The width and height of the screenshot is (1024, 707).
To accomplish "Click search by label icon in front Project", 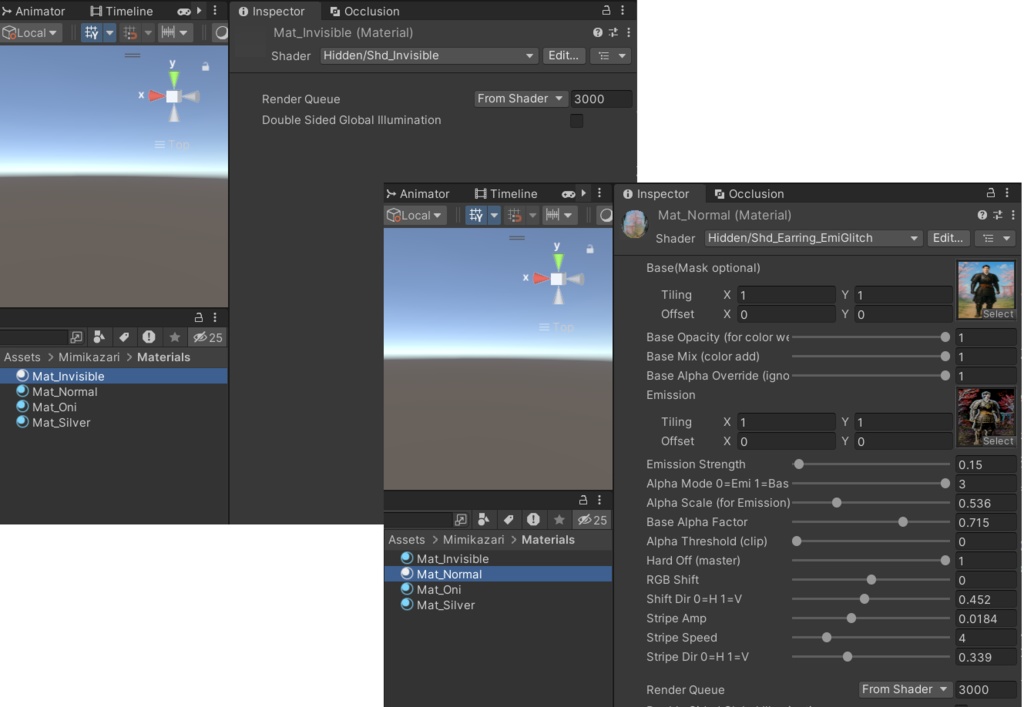I will coord(508,520).
